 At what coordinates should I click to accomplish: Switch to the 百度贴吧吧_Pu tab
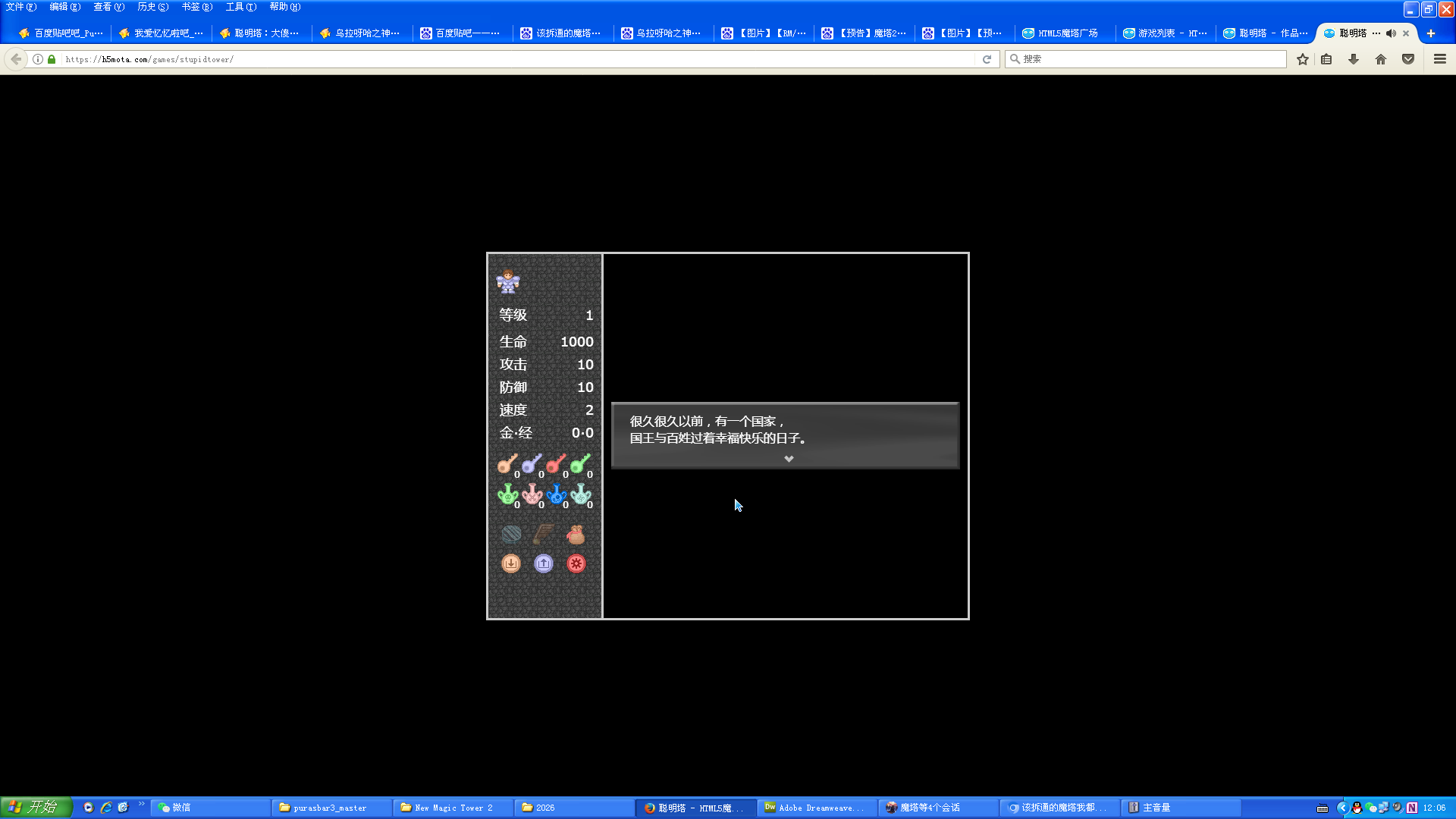click(61, 33)
